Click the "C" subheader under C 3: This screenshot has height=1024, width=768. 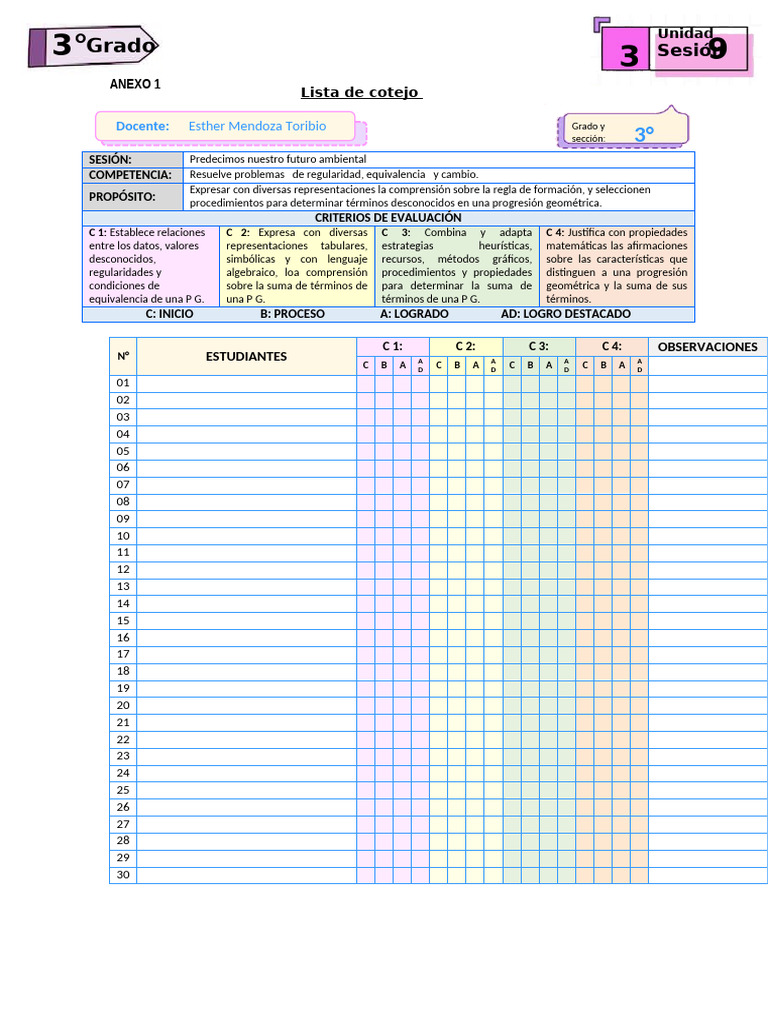click(x=512, y=366)
